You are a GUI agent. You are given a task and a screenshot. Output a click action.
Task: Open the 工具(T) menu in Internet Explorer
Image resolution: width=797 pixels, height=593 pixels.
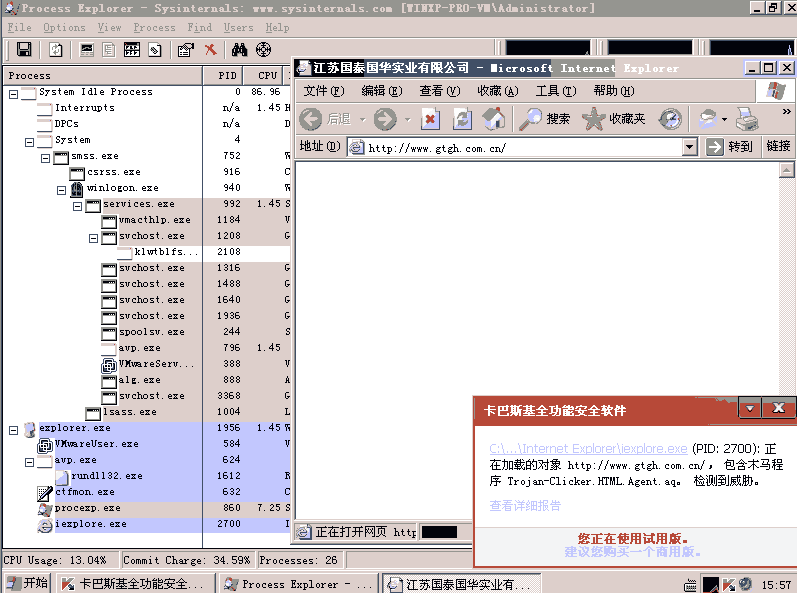[x=556, y=91]
